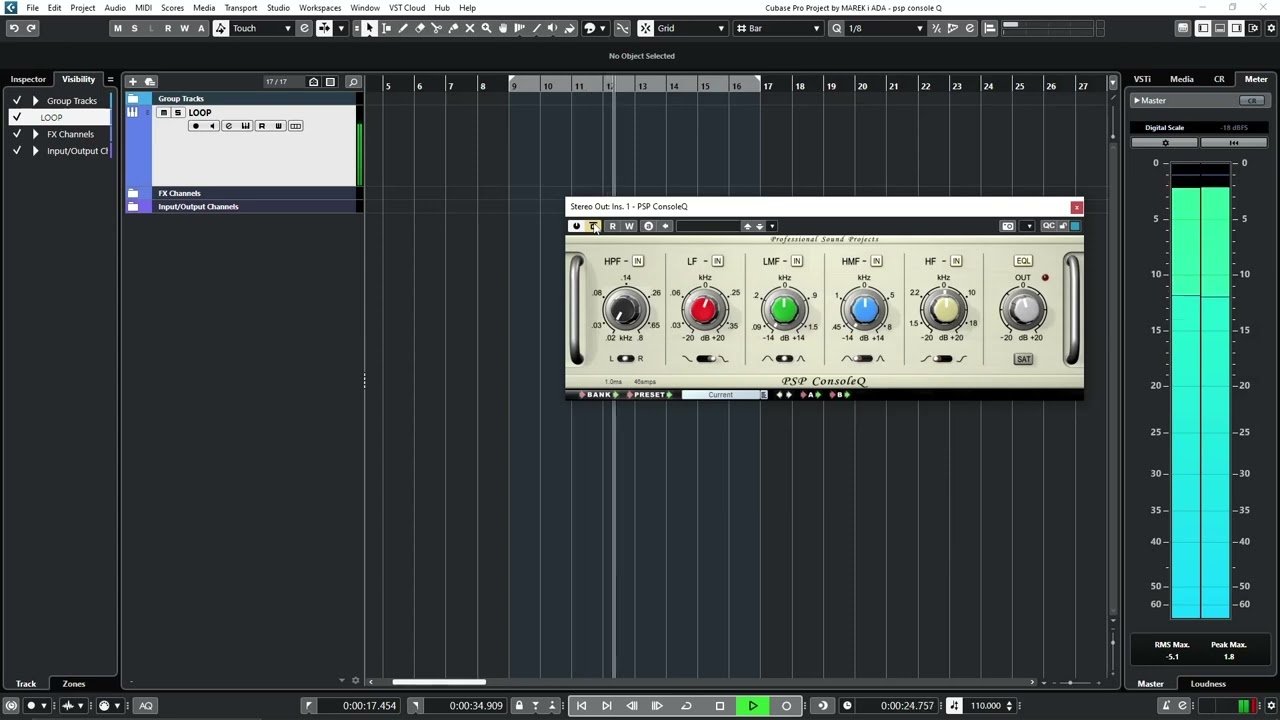Expand Group Tracks in Visibility list
This screenshot has height=720, width=1280.
(x=36, y=101)
